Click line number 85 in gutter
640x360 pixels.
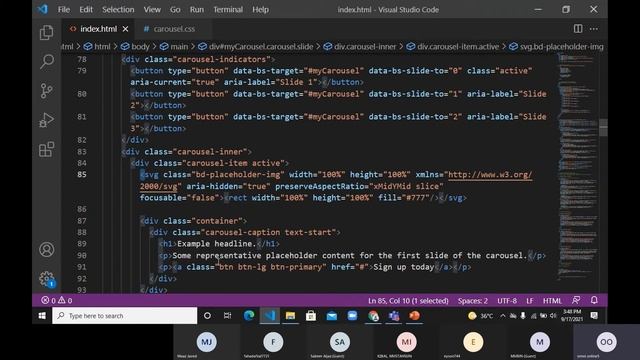(x=82, y=174)
